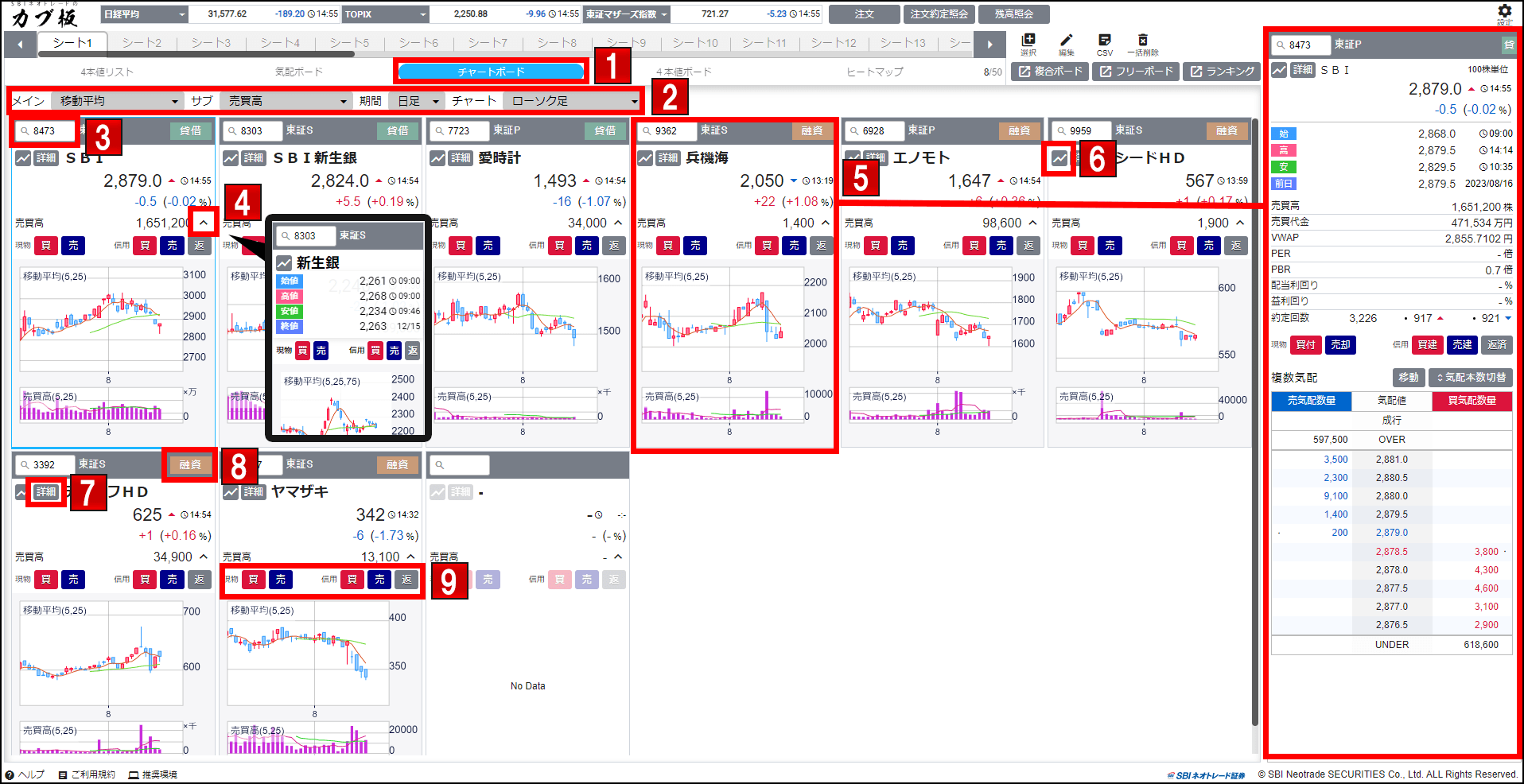Viewport: 1524px width, 784px height.
Task: Click 詳細 button for 愛時計
Action: (x=461, y=158)
